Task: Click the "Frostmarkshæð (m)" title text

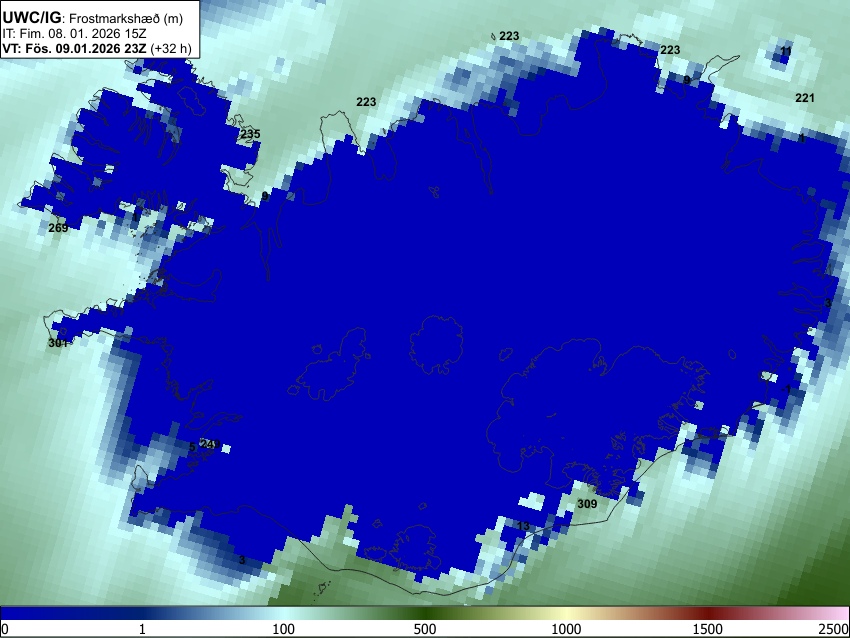Action: [126, 18]
